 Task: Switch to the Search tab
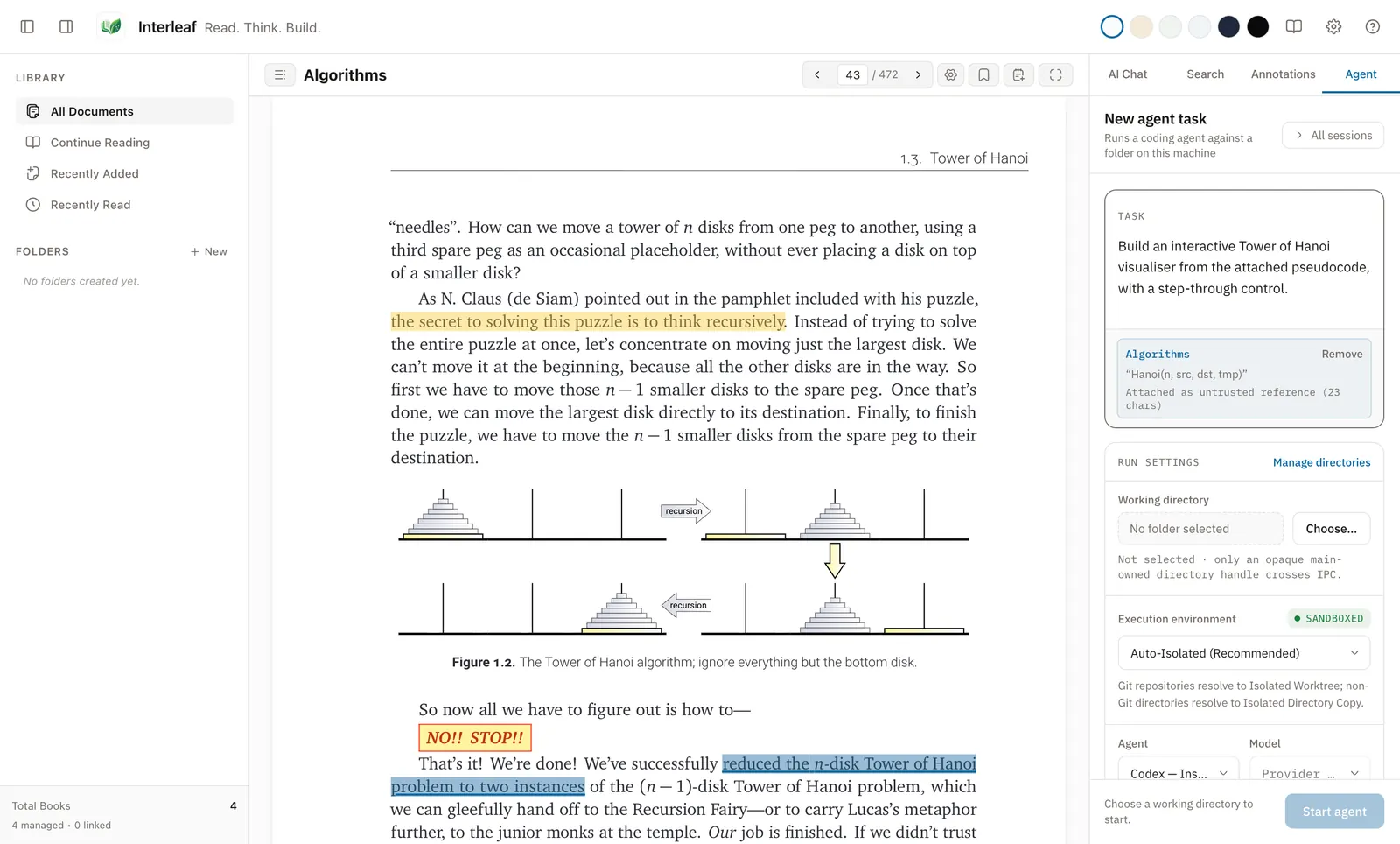pyautogui.click(x=1205, y=74)
